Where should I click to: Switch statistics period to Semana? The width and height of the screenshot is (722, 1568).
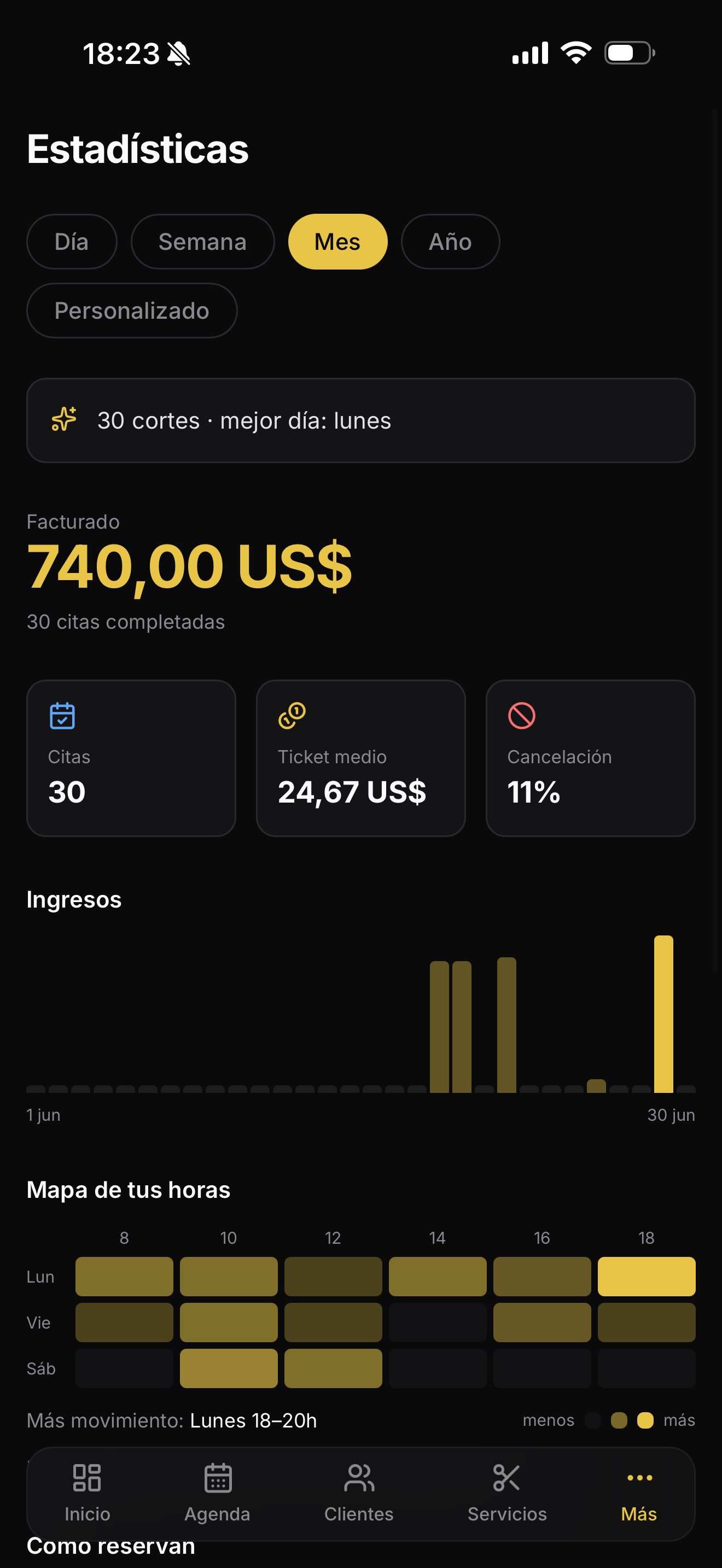pos(203,242)
